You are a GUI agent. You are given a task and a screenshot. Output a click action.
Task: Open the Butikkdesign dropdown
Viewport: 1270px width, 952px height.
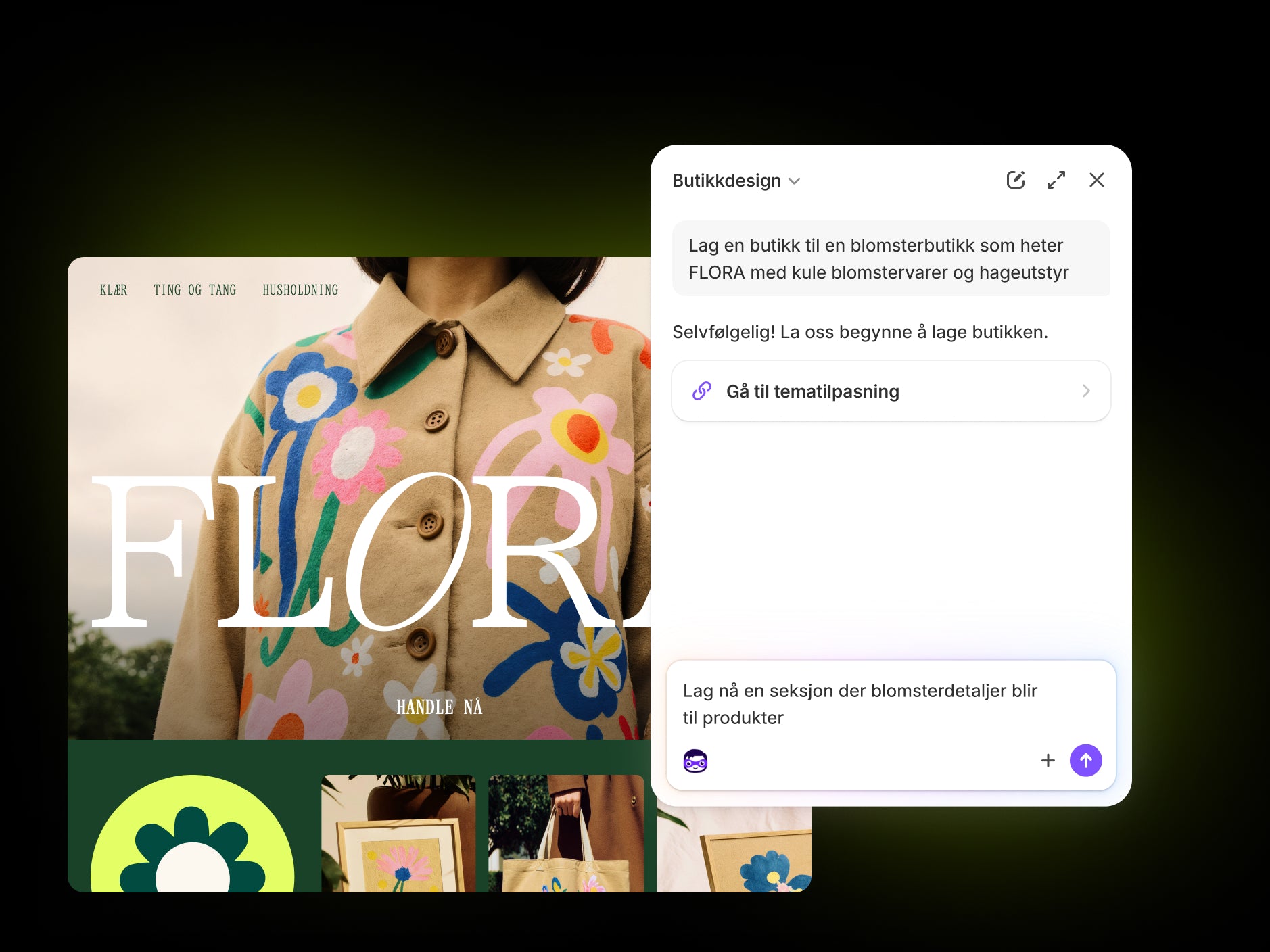click(x=736, y=181)
